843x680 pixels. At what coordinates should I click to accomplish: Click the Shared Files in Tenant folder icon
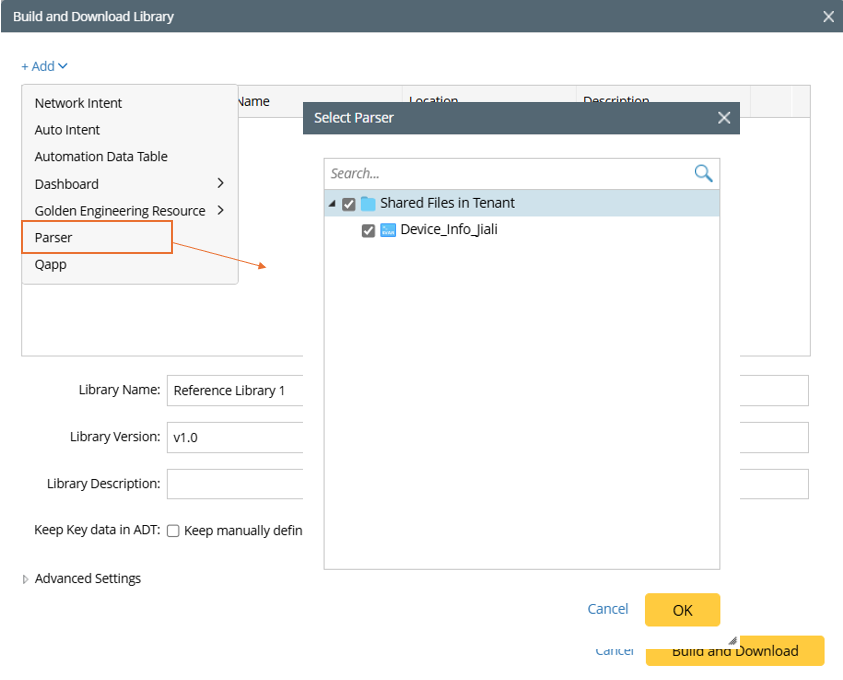368,203
